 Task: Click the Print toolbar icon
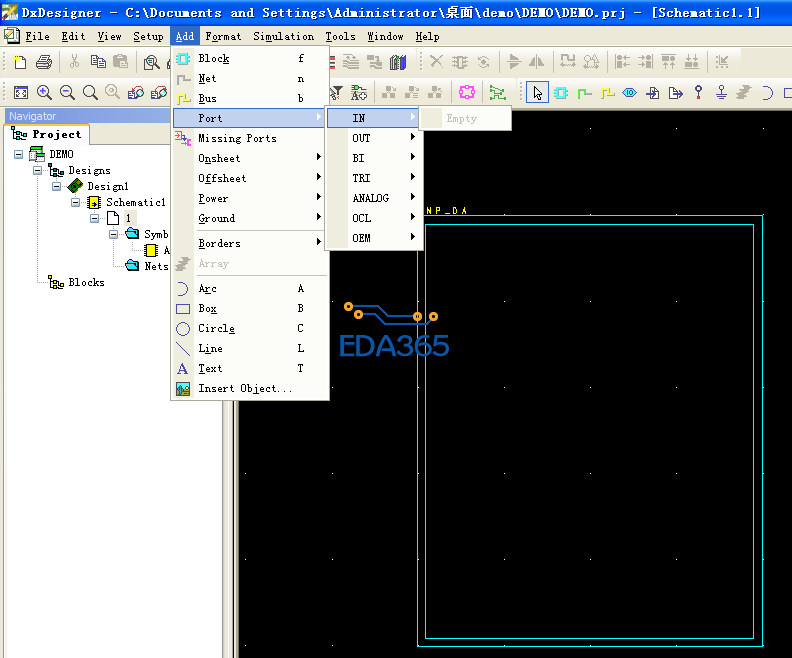pyautogui.click(x=44, y=62)
